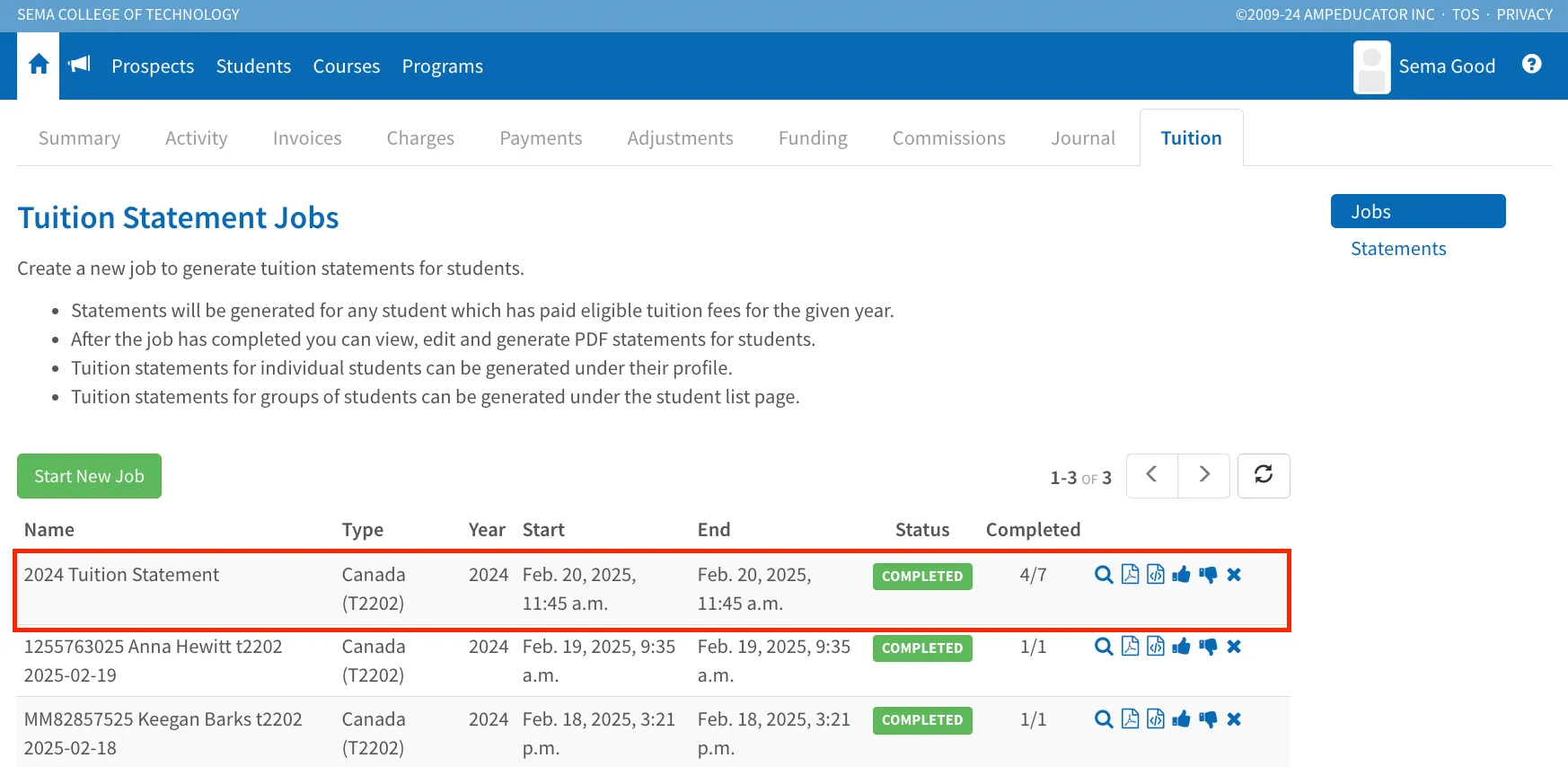The width and height of the screenshot is (1568, 767).
Task: Download XML file for 2024 Tuition Statement job
Action: click(x=1156, y=574)
